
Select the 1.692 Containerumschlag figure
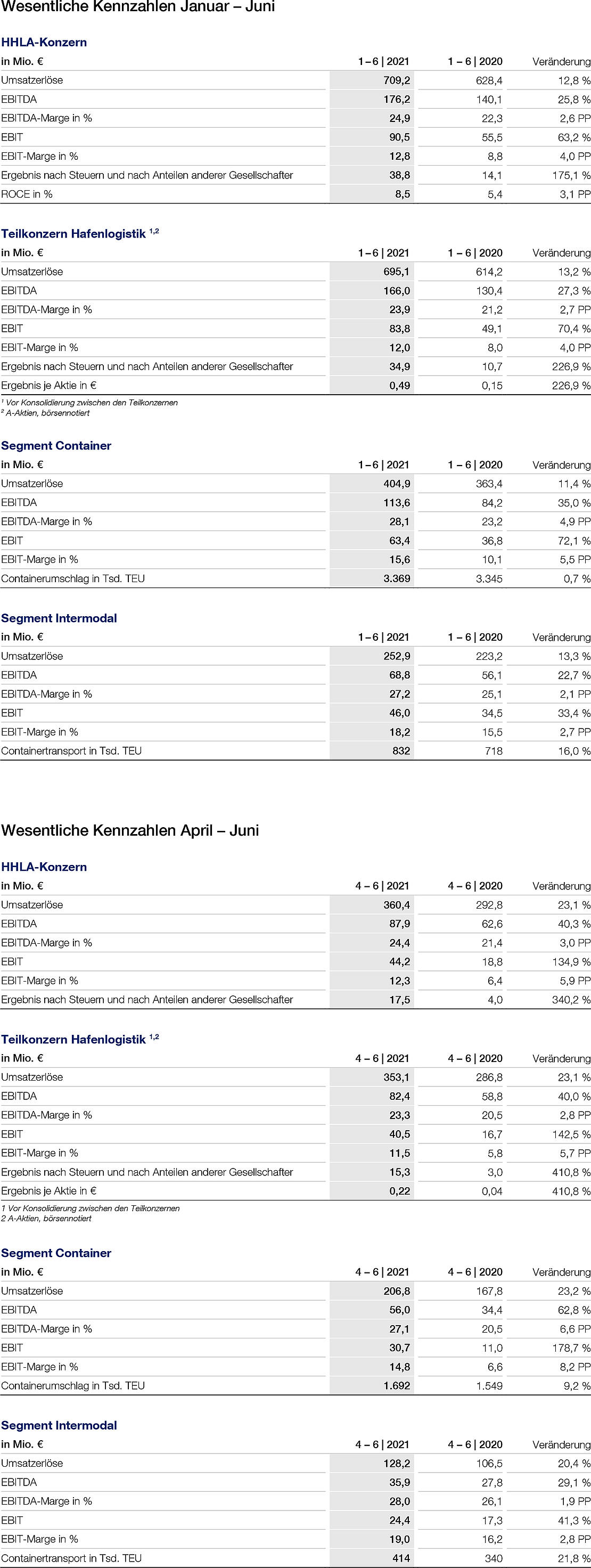[x=396, y=1385]
